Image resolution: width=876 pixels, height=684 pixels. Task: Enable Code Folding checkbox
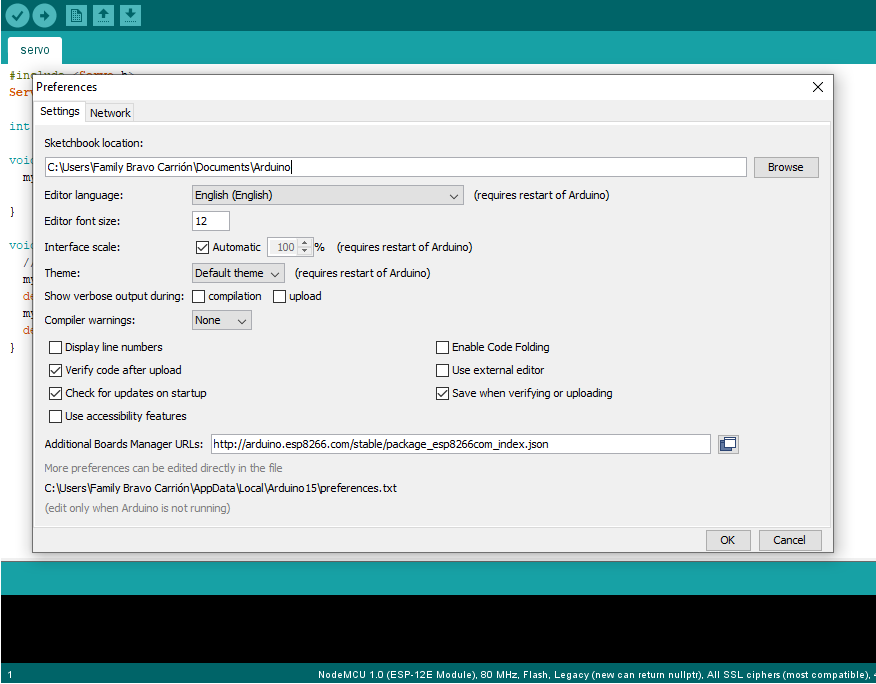[x=442, y=348]
